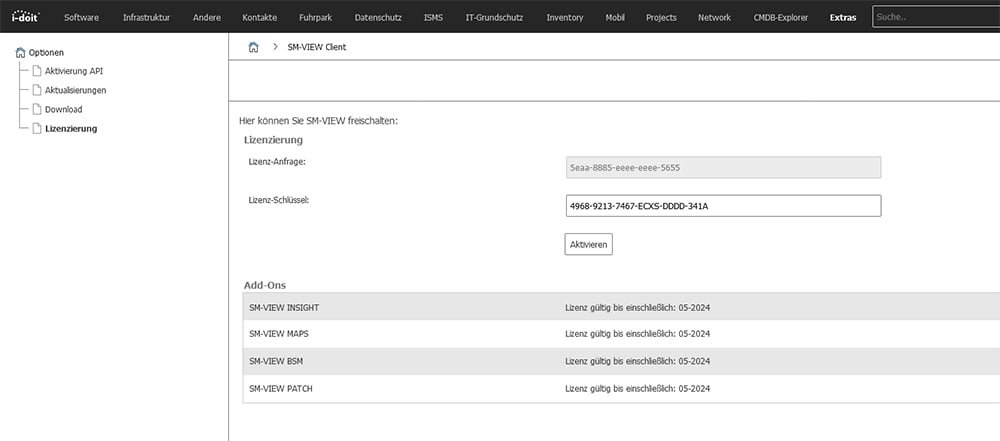Click SM-VIEW MAPS license validity text

tap(638, 334)
